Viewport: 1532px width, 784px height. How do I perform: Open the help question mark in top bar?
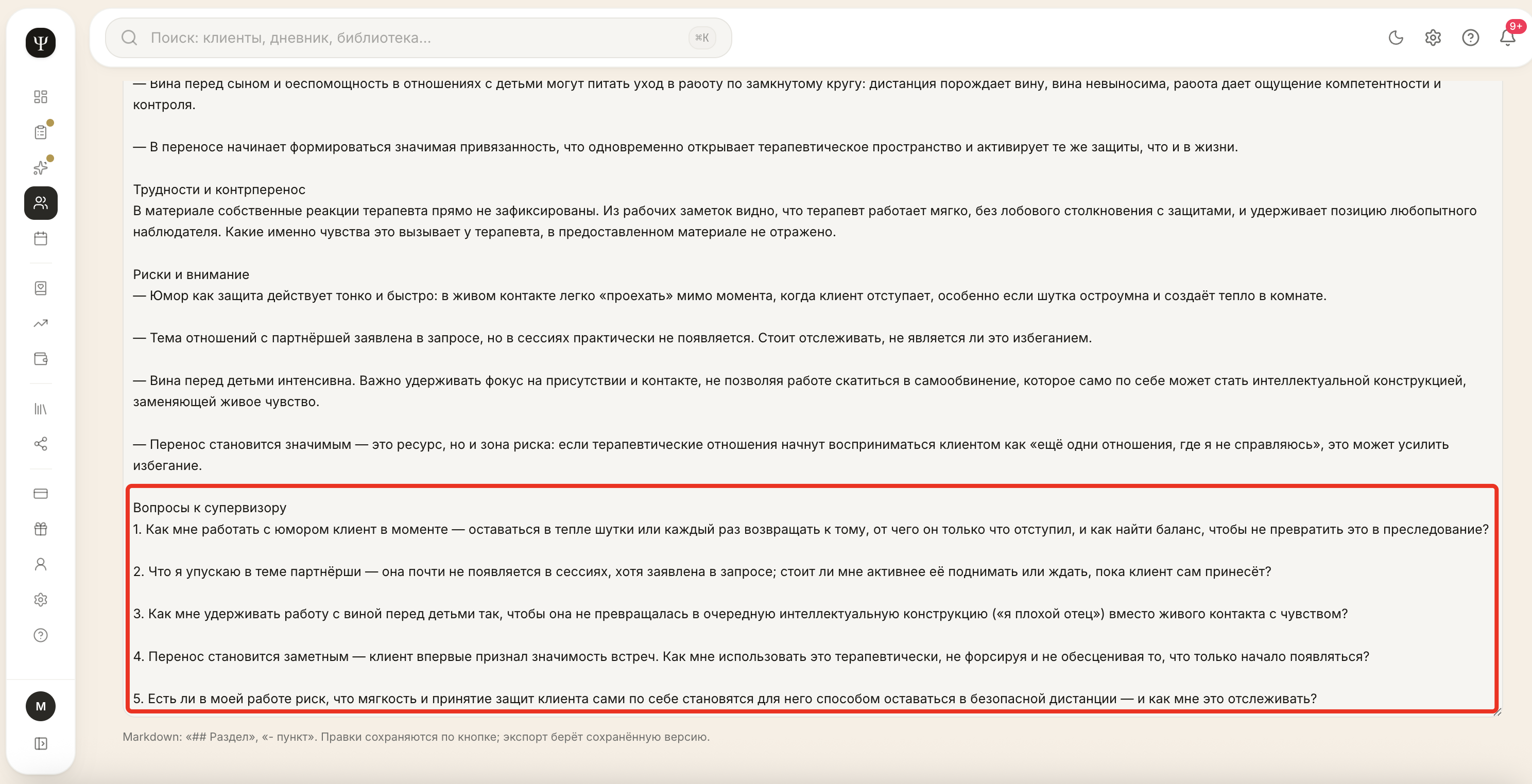click(1471, 38)
